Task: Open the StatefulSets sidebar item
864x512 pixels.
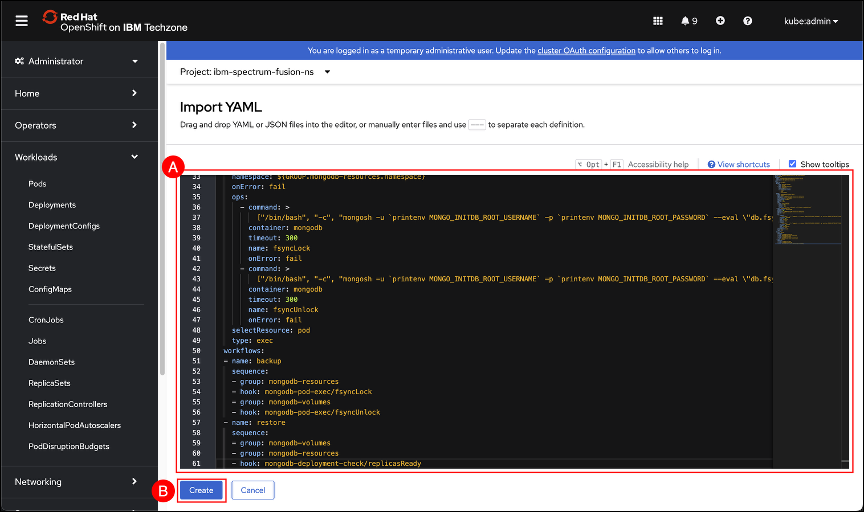Action: coord(50,247)
